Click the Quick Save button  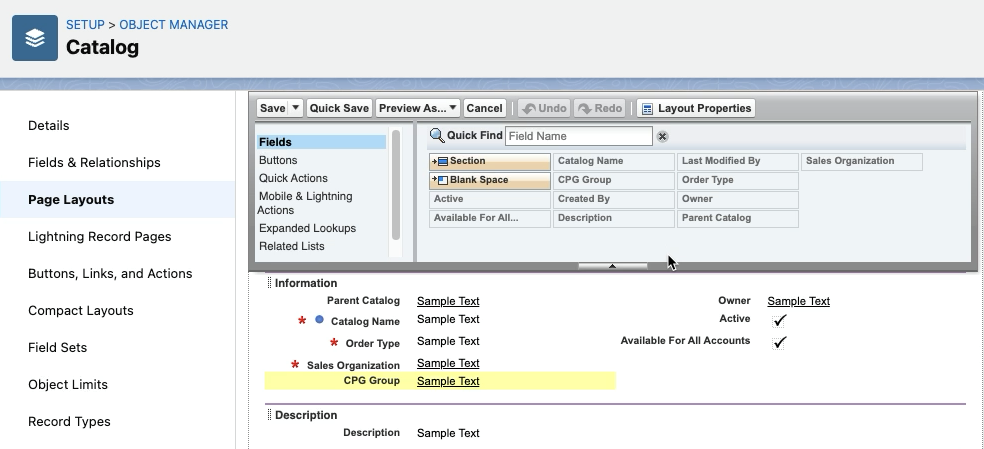pyautogui.click(x=339, y=108)
